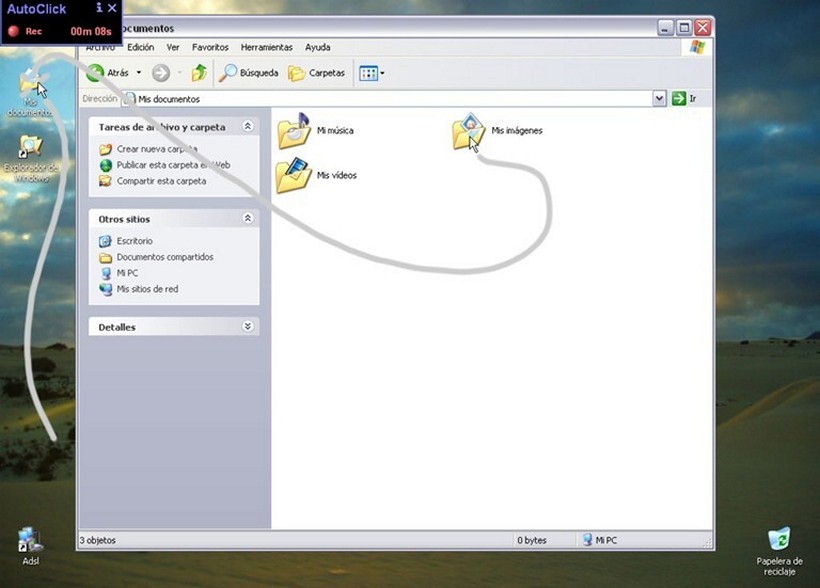Collapse Tareas de archivo y carpeta panel

(x=248, y=126)
